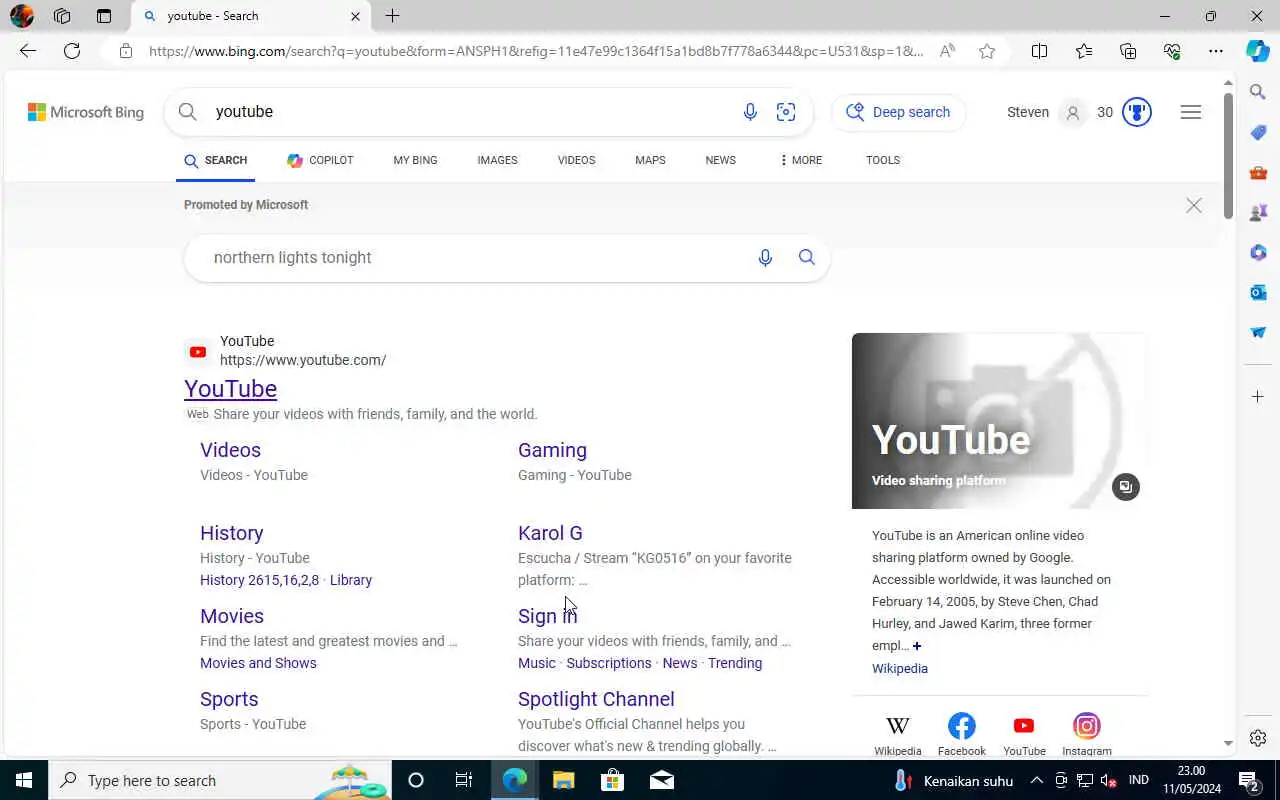Image resolution: width=1280 pixels, height=800 pixels.
Task: Open the TOOLS options
Action: point(883,160)
